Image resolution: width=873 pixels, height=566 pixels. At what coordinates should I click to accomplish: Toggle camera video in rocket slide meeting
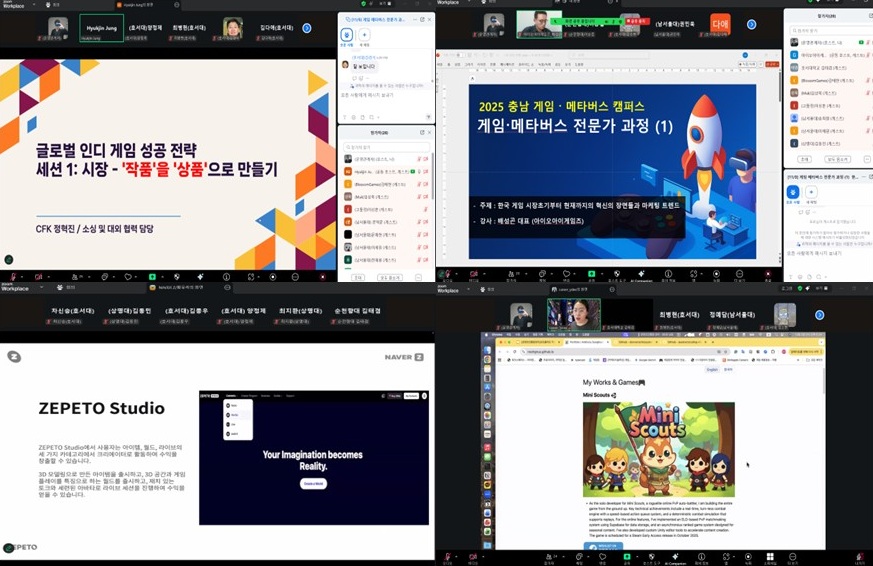[x=474, y=273]
